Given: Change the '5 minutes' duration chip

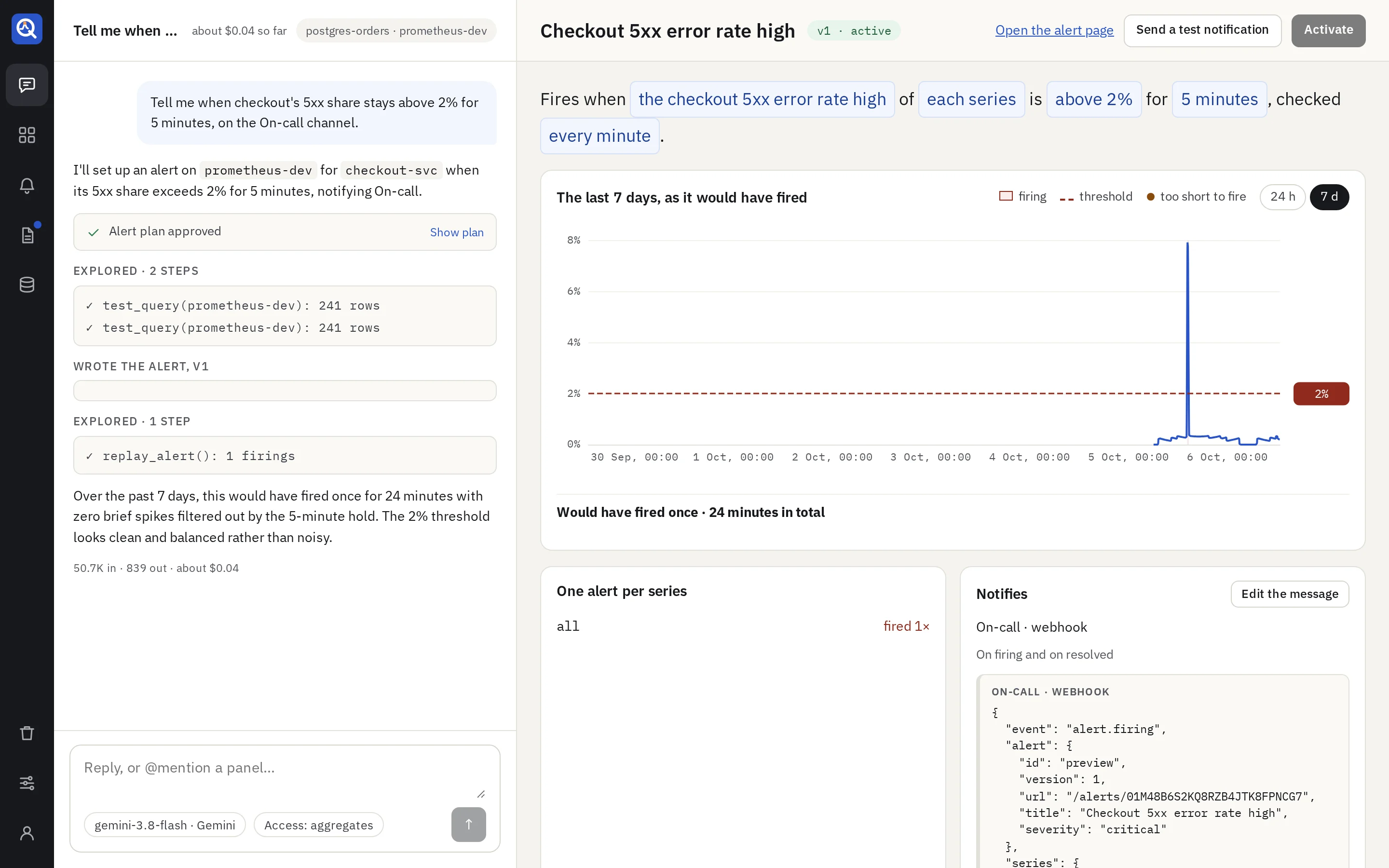Looking at the screenshot, I should pos(1219,99).
